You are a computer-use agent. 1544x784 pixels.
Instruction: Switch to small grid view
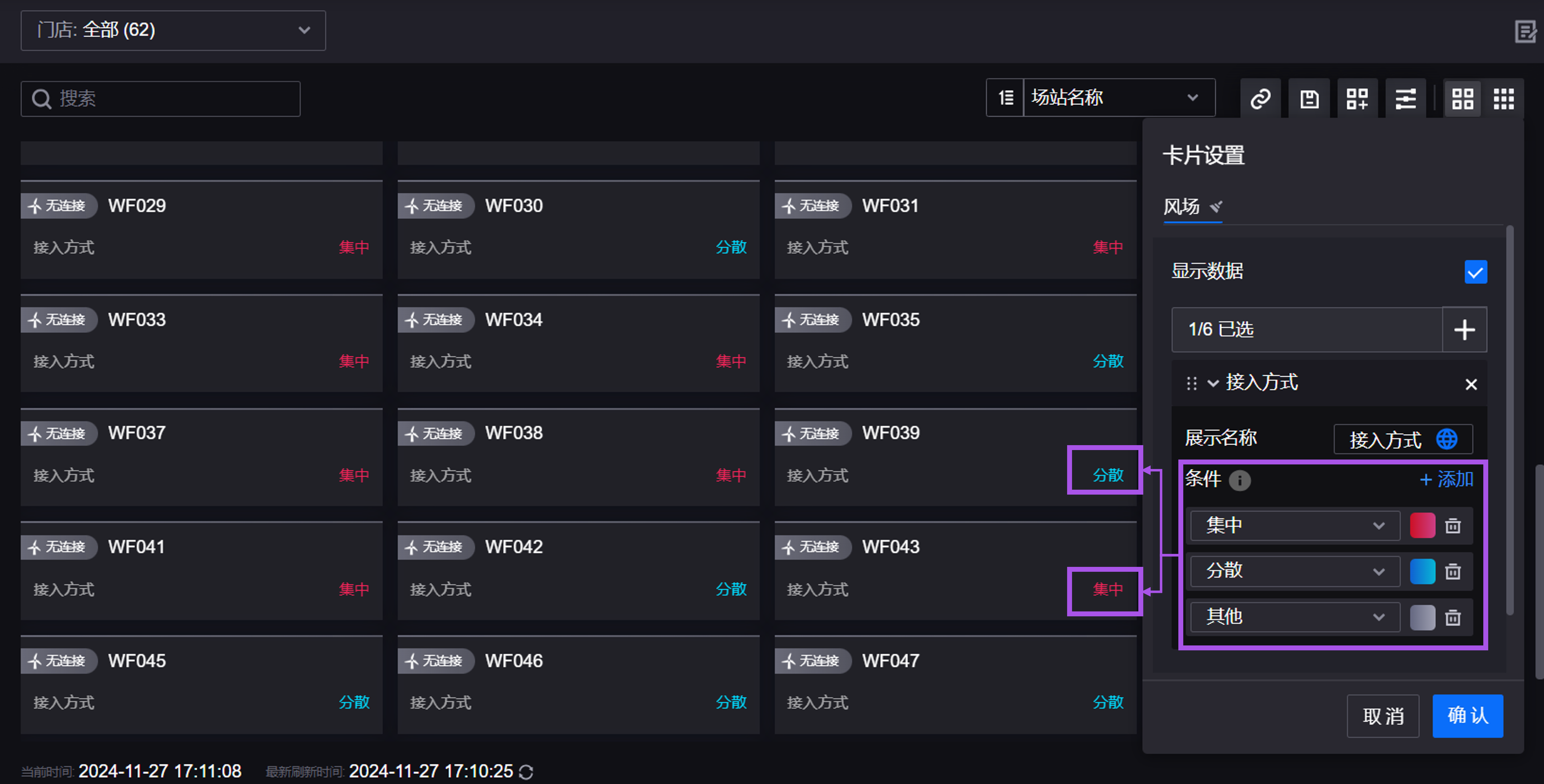point(1503,98)
